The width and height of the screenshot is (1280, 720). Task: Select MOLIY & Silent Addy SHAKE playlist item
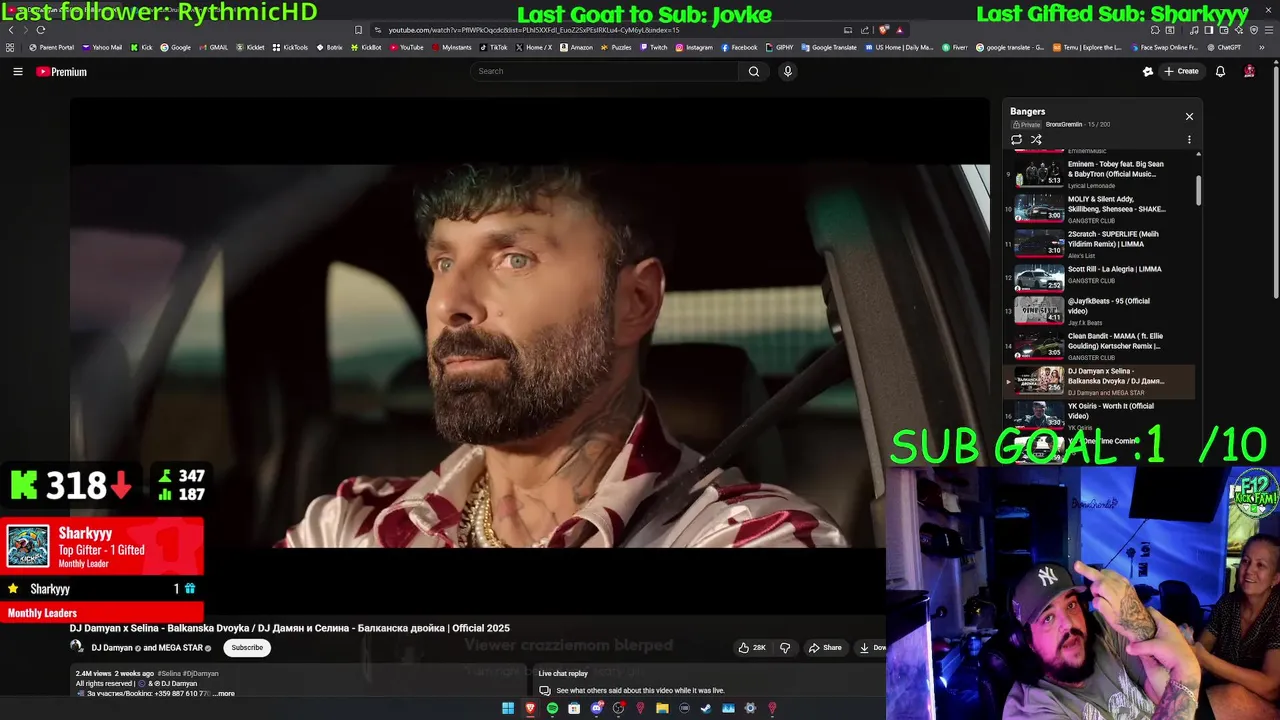coord(1099,209)
